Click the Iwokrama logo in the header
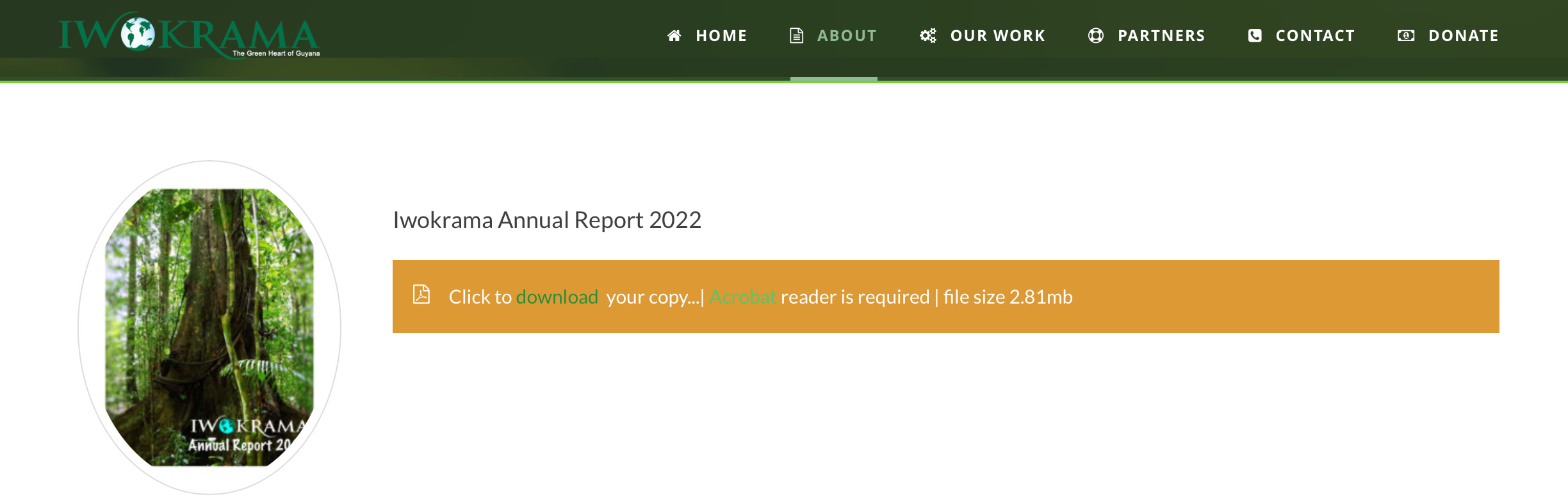The height and width of the screenshot is (497, 1568). (x=189, y=35)
